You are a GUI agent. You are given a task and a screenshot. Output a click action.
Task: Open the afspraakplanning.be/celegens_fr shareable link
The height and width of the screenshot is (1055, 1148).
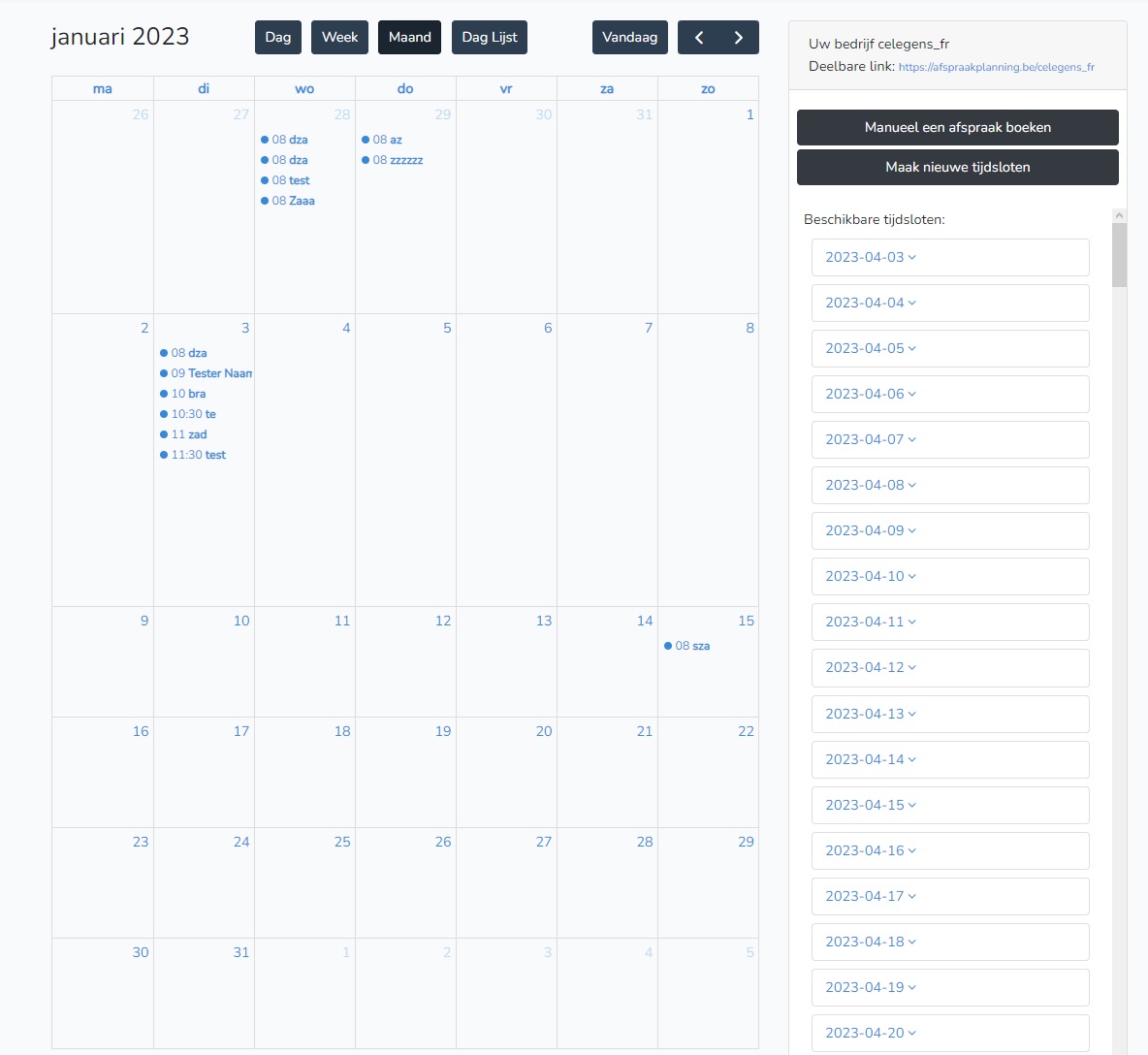coord(996,68)
